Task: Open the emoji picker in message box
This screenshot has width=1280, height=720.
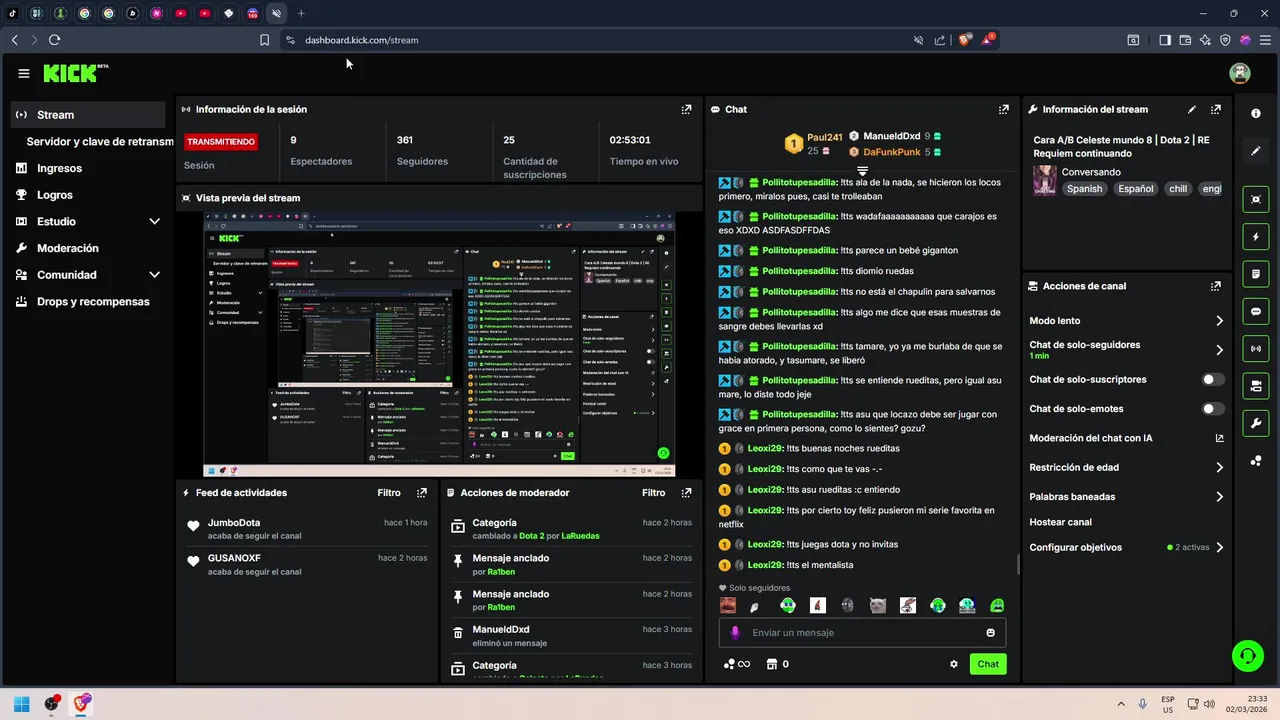Action: pos(991,632)
